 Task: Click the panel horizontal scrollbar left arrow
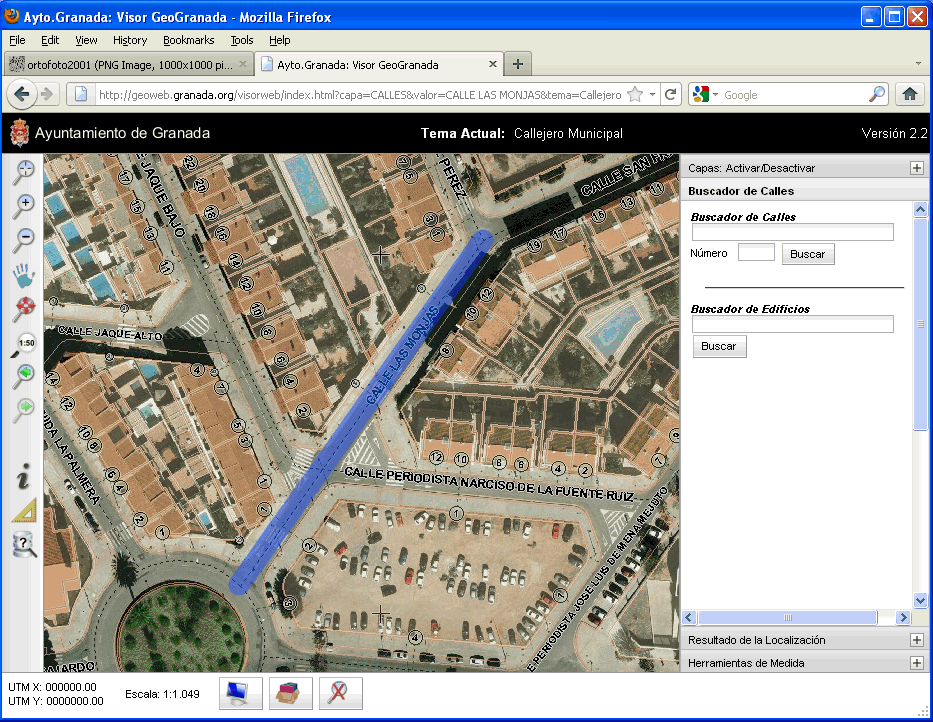point(690,617)
